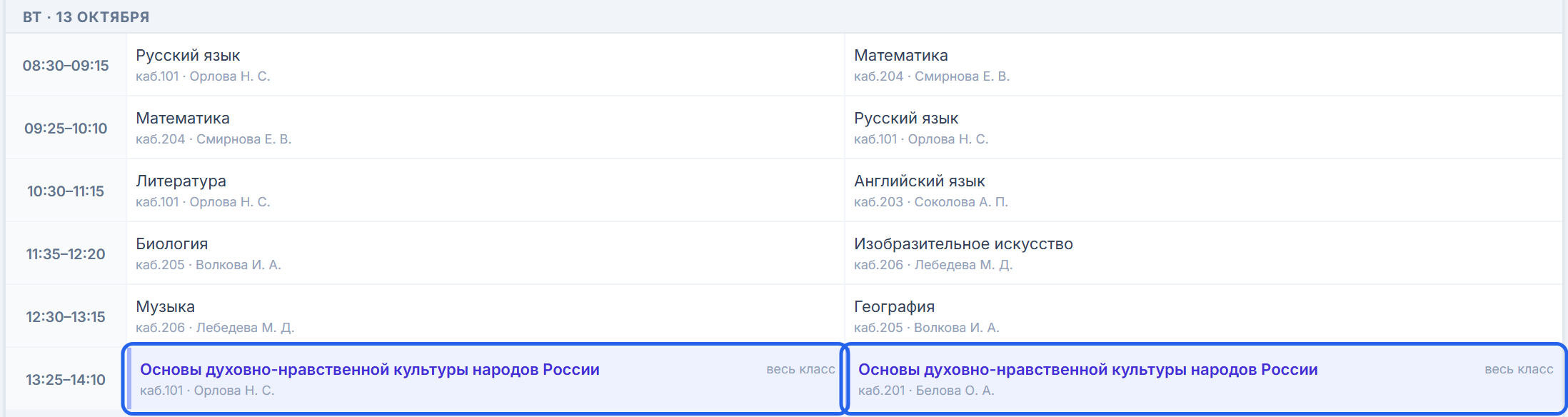Click "каб.201 · Белова О. А." teacher line
The height and width of the screenshot is (417, 1568).
[926, 391]
